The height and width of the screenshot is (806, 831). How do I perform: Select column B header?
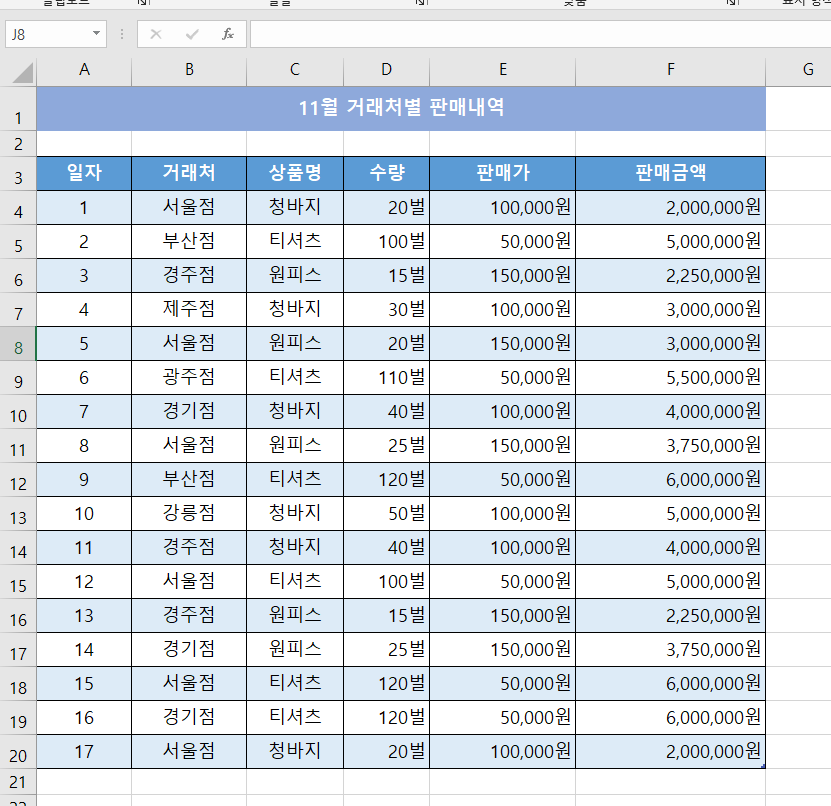189,69
